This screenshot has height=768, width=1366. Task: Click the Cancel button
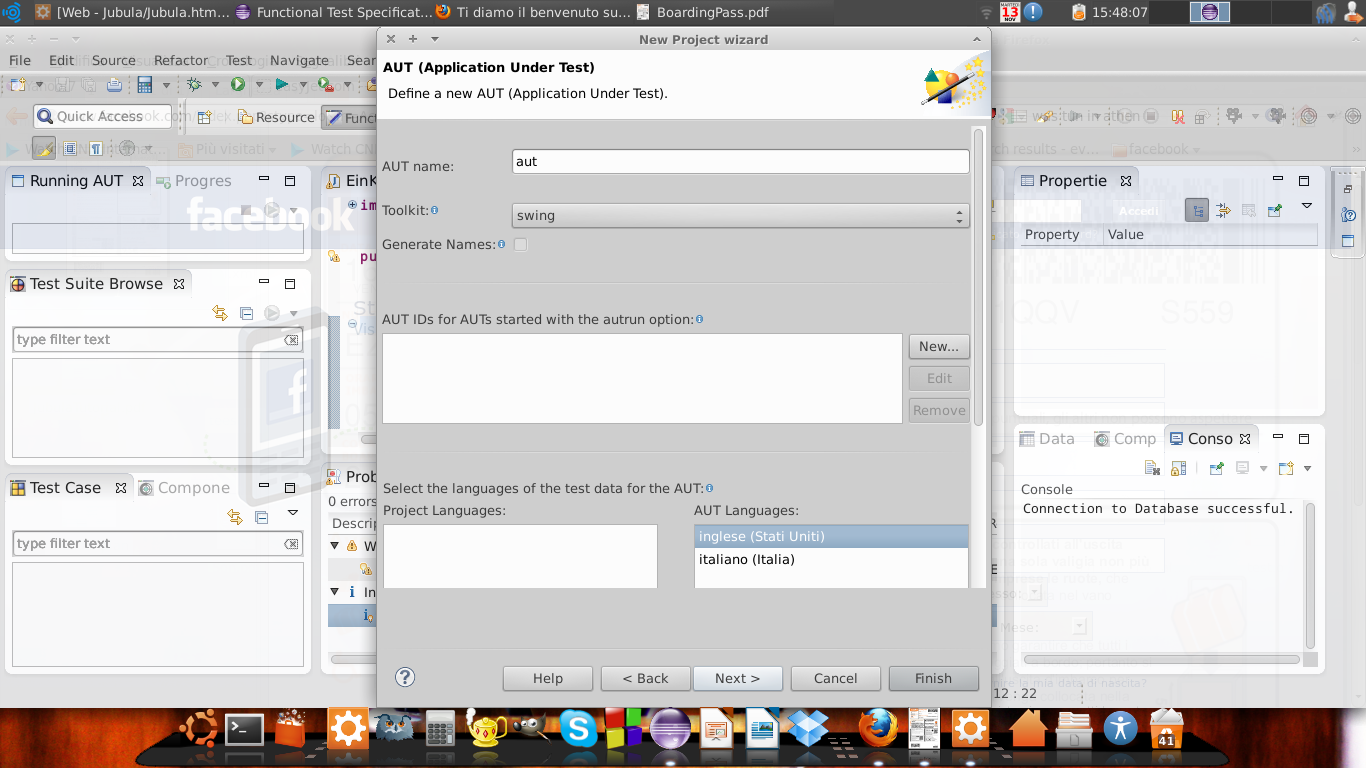tap(835, 678)
